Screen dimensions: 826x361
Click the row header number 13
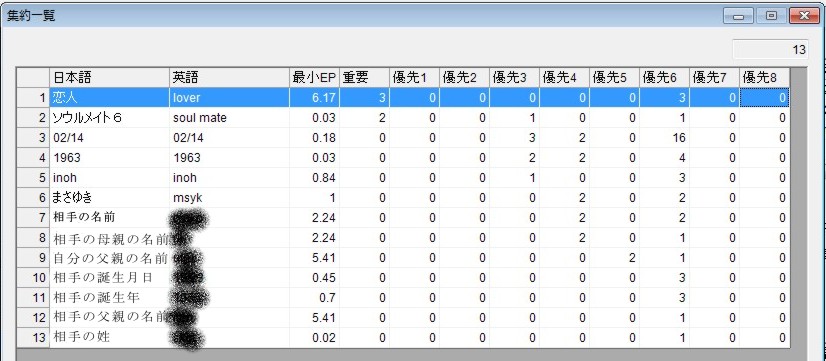coord(33,338)
